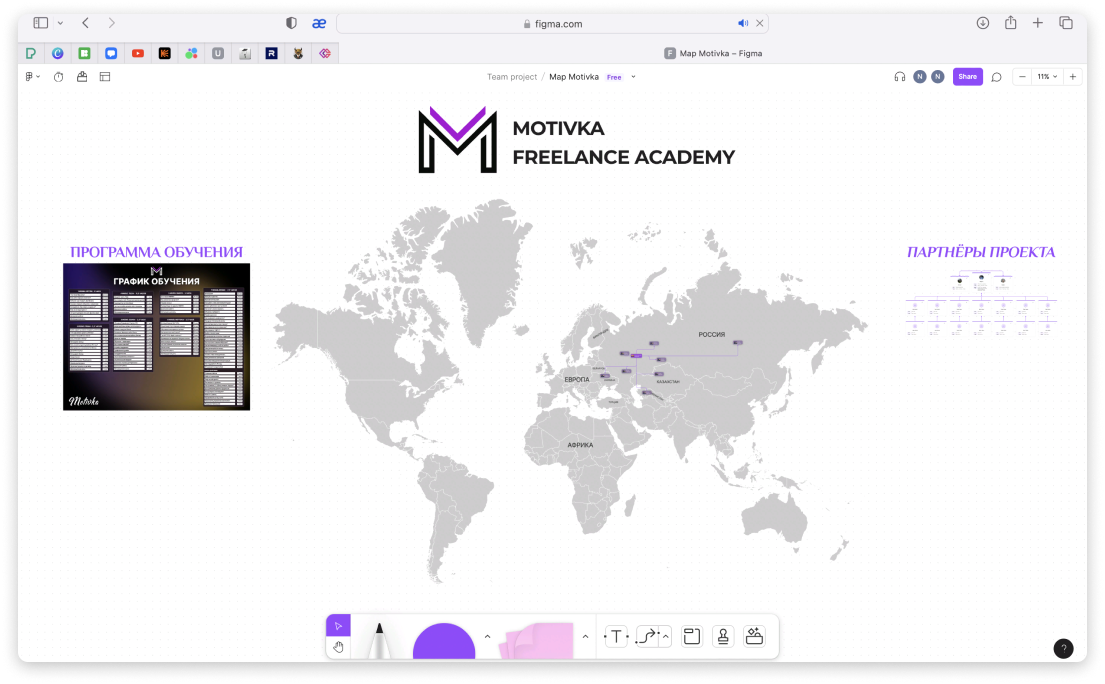Click the second N collaborator avatar
Viewport: 1105px width, 684px height.
(x=937, y=77)
